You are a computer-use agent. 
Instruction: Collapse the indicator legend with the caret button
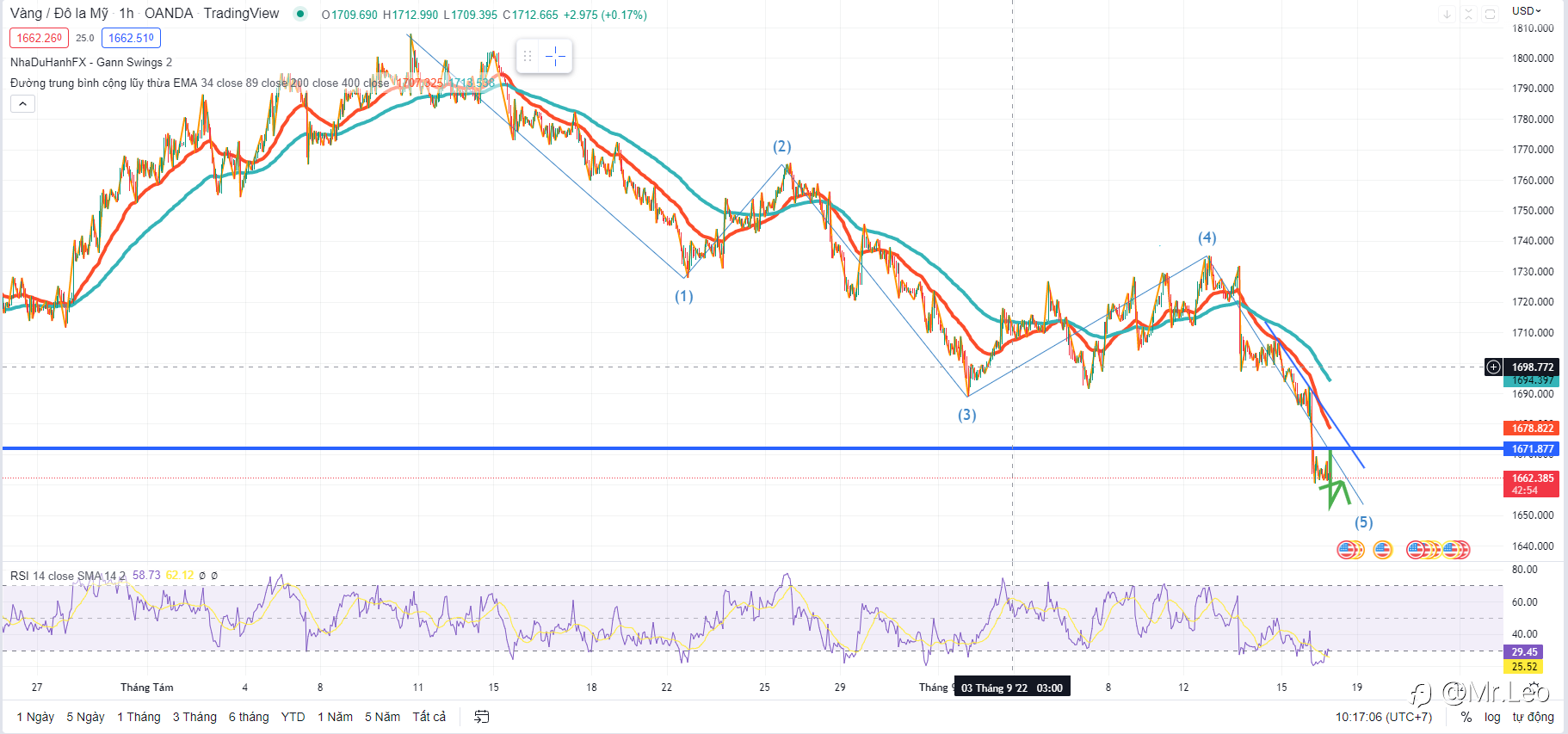tap(22, 104)
